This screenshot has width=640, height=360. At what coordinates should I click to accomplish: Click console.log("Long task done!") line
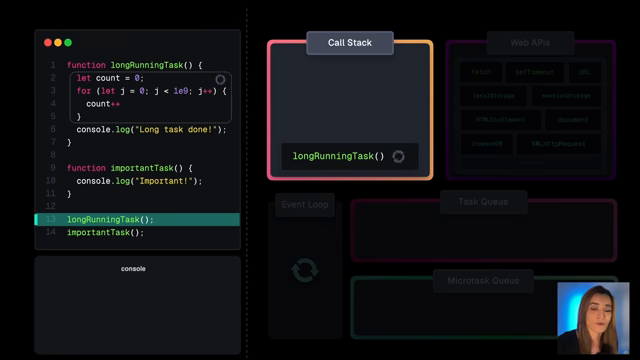(151, 130)
